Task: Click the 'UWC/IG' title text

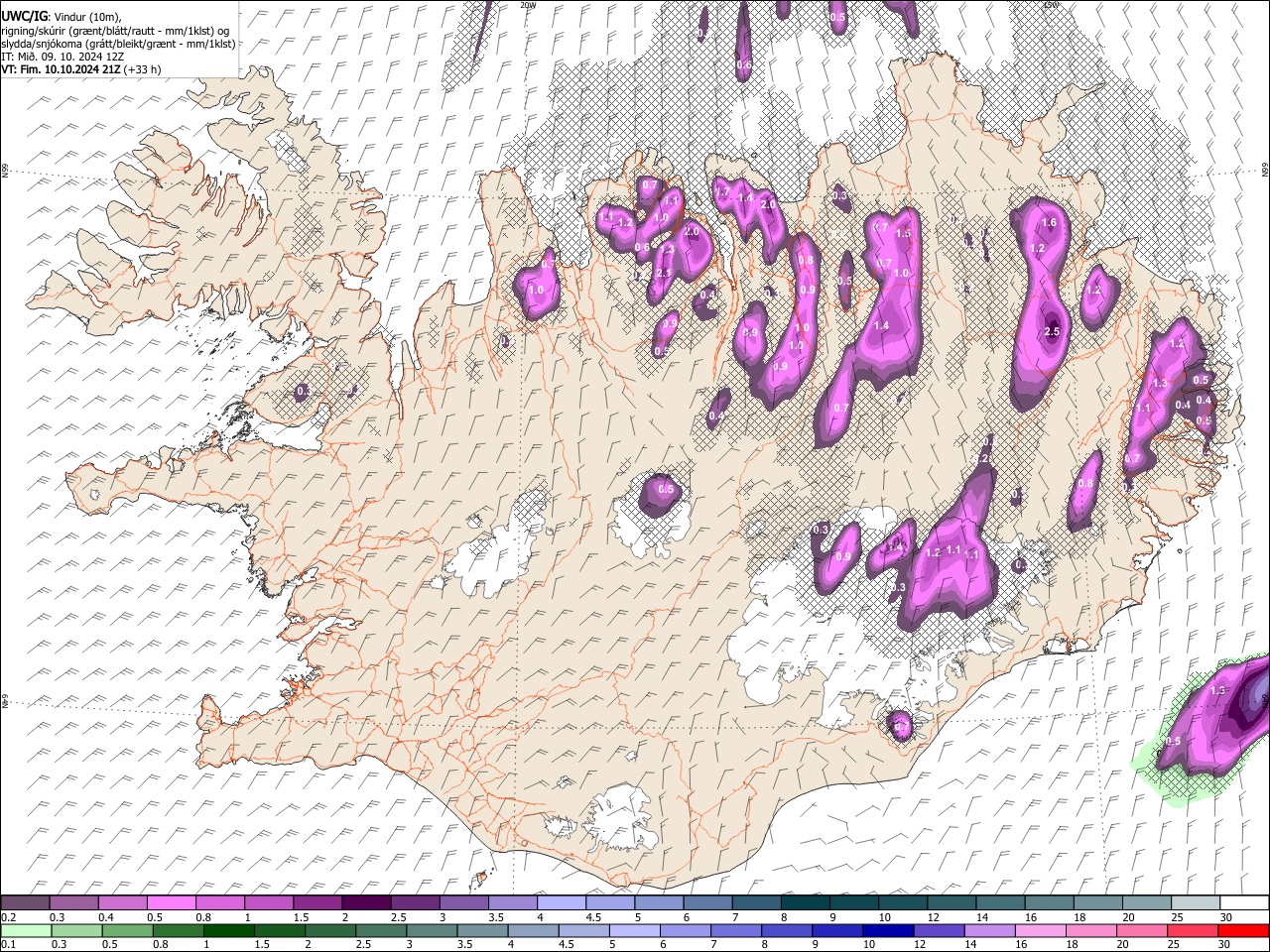Action: click(24, 17)
